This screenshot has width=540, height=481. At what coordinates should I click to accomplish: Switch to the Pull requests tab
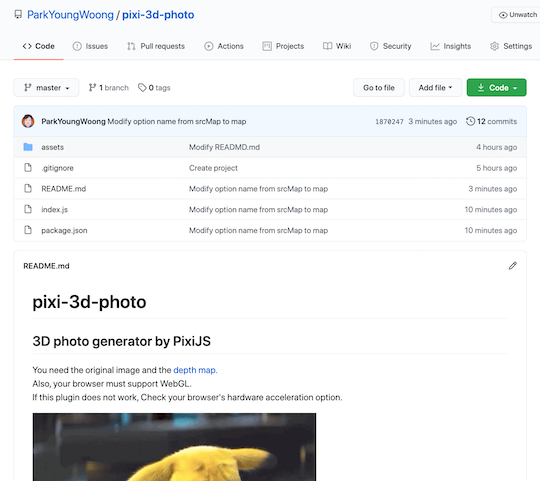[x=156, y=46]
